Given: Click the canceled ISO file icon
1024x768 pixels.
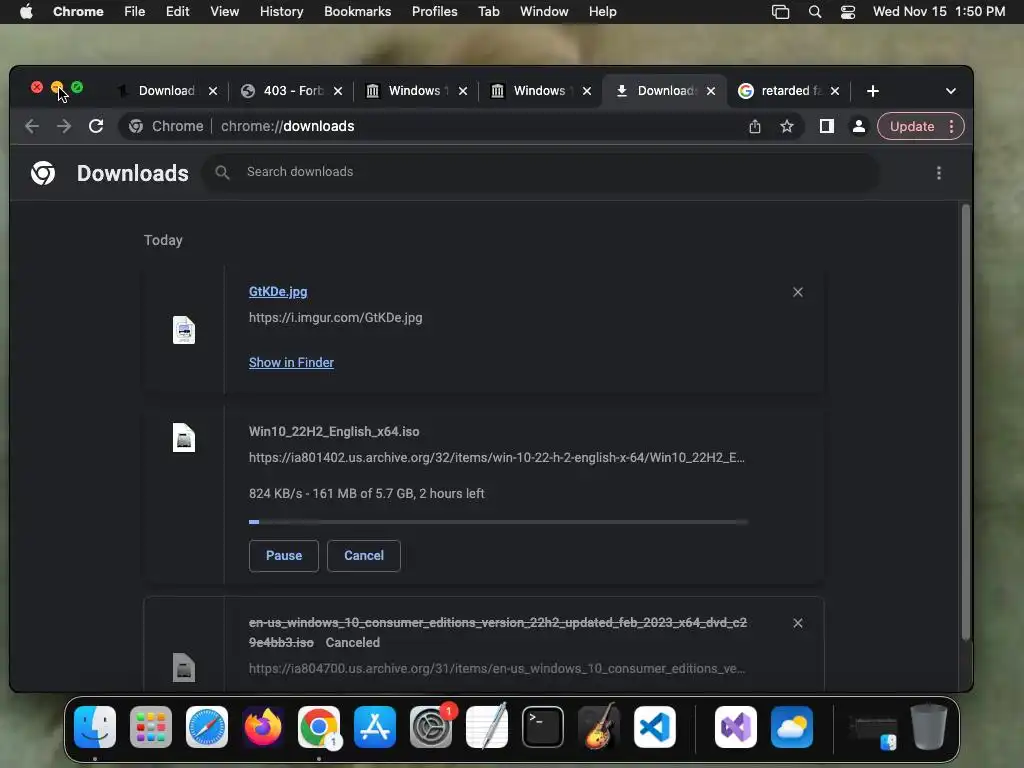Looking at the screenshot, I should point(184,667).
